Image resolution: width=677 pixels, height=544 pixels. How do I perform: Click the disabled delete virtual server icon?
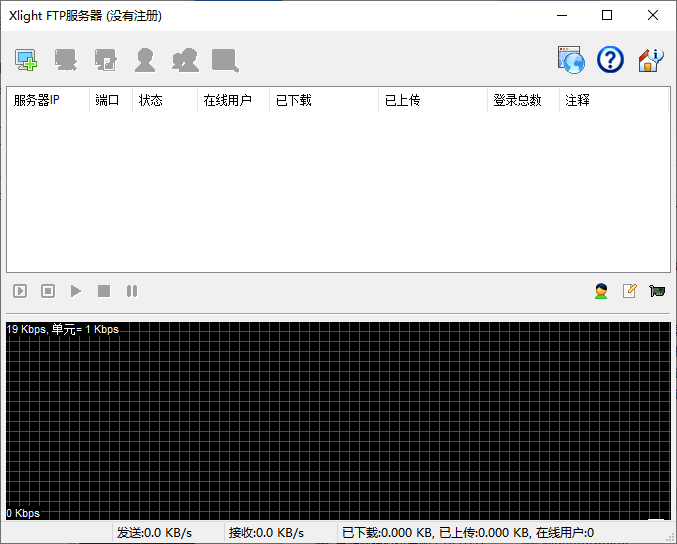click(66, 60)
